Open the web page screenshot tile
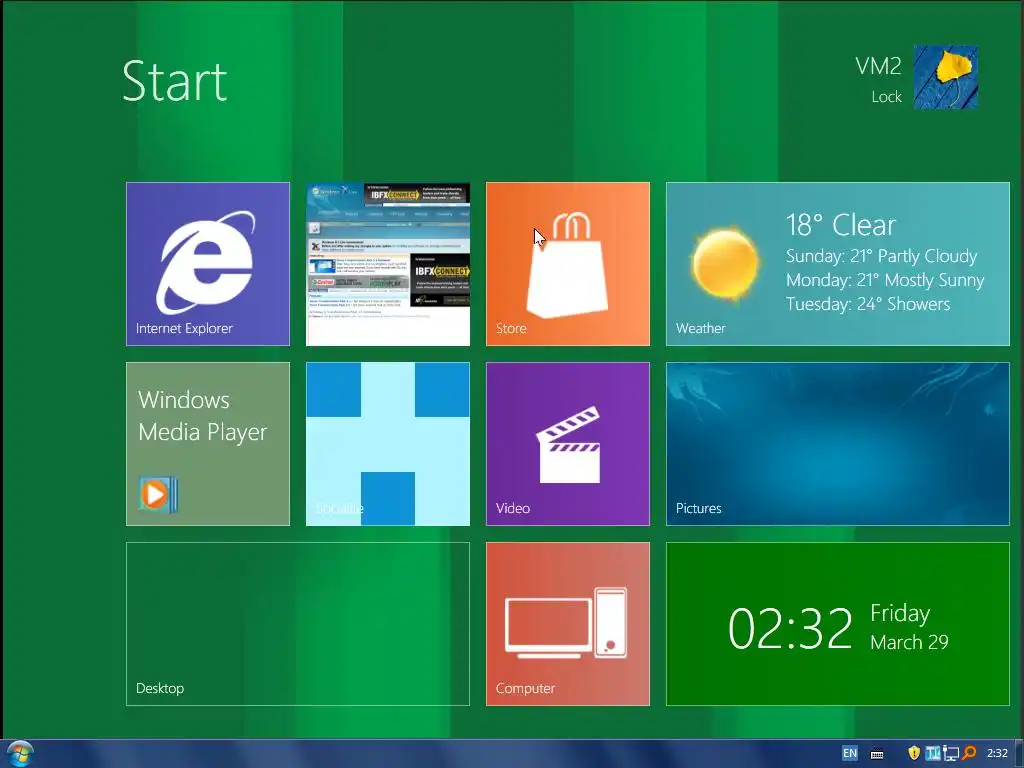This screenshot has height=768, width=1024. tap(388, 264)
